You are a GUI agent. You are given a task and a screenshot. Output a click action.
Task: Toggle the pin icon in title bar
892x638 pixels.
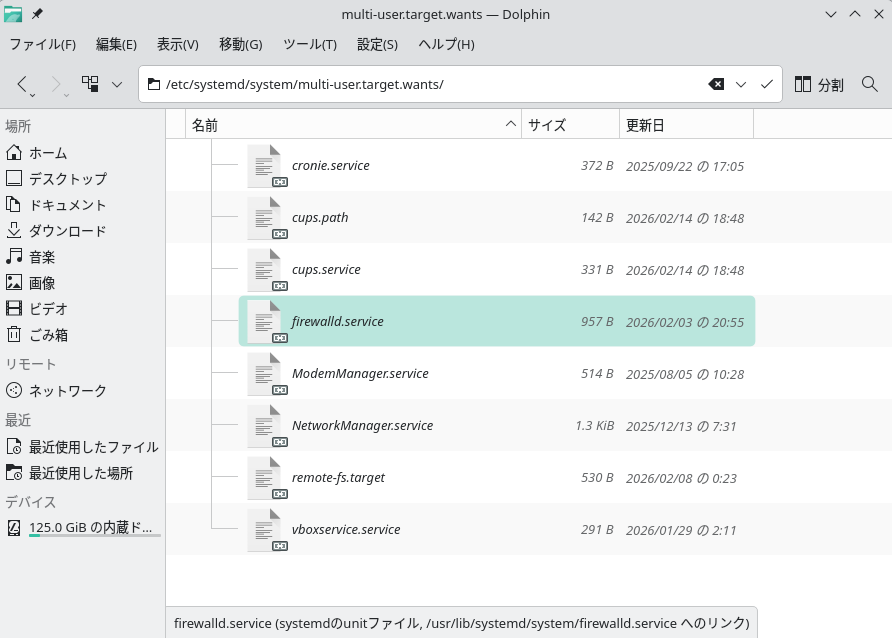(38, 14)
